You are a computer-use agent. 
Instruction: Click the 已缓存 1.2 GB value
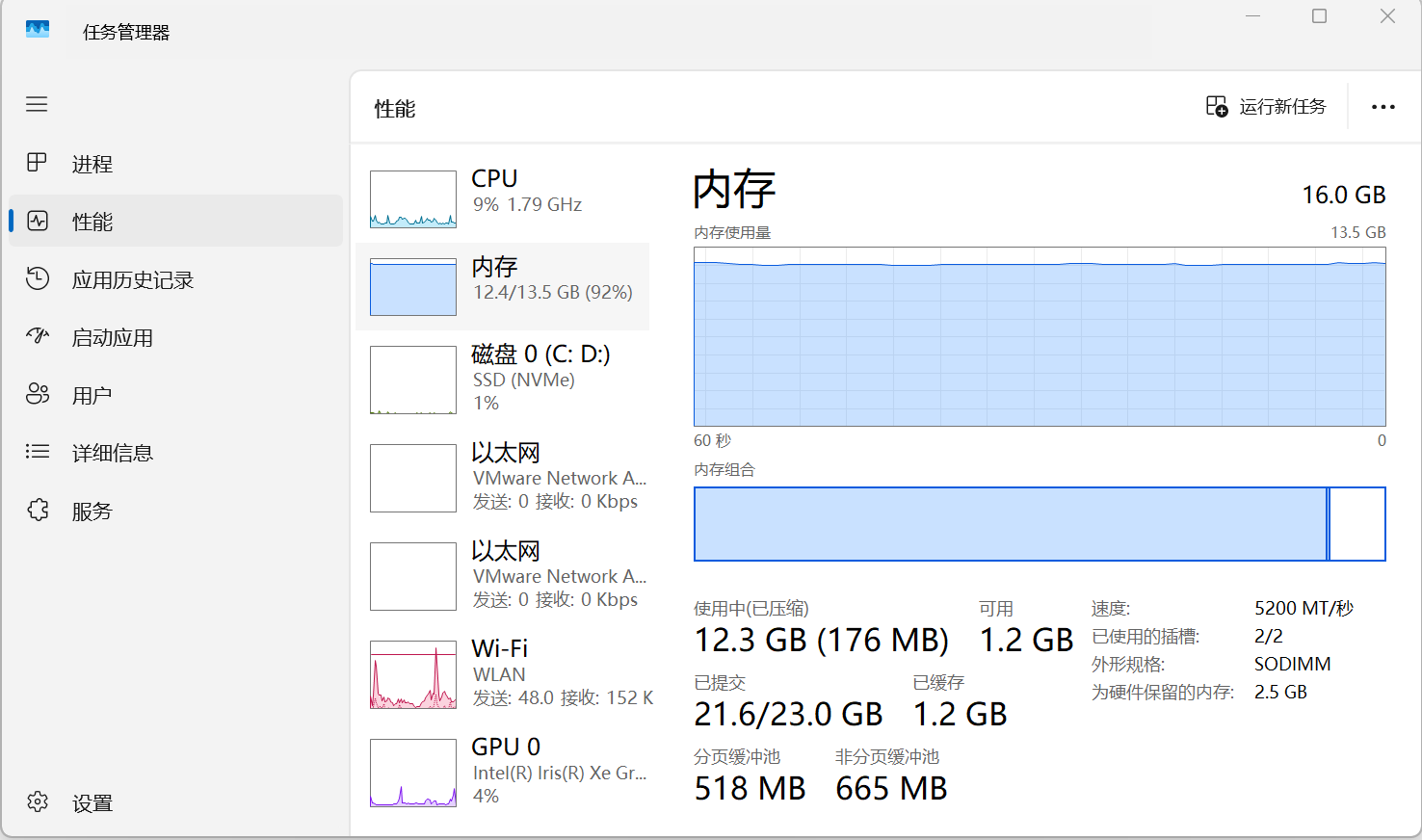[x=960, y=714]
